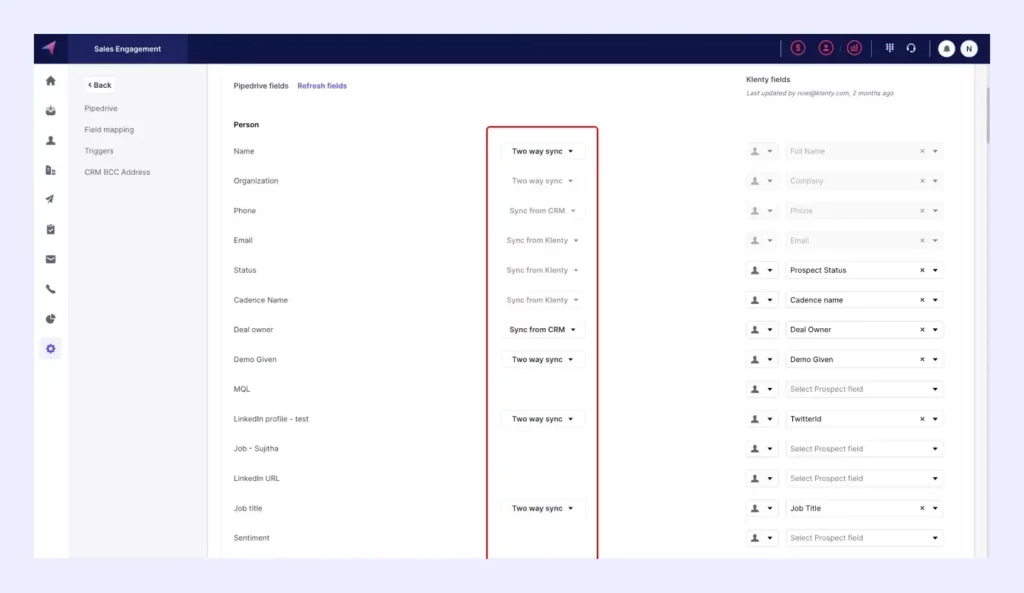Open the inbox download icon in sidebar
The width and height of the screenshot is (1024, 593).
50,110
